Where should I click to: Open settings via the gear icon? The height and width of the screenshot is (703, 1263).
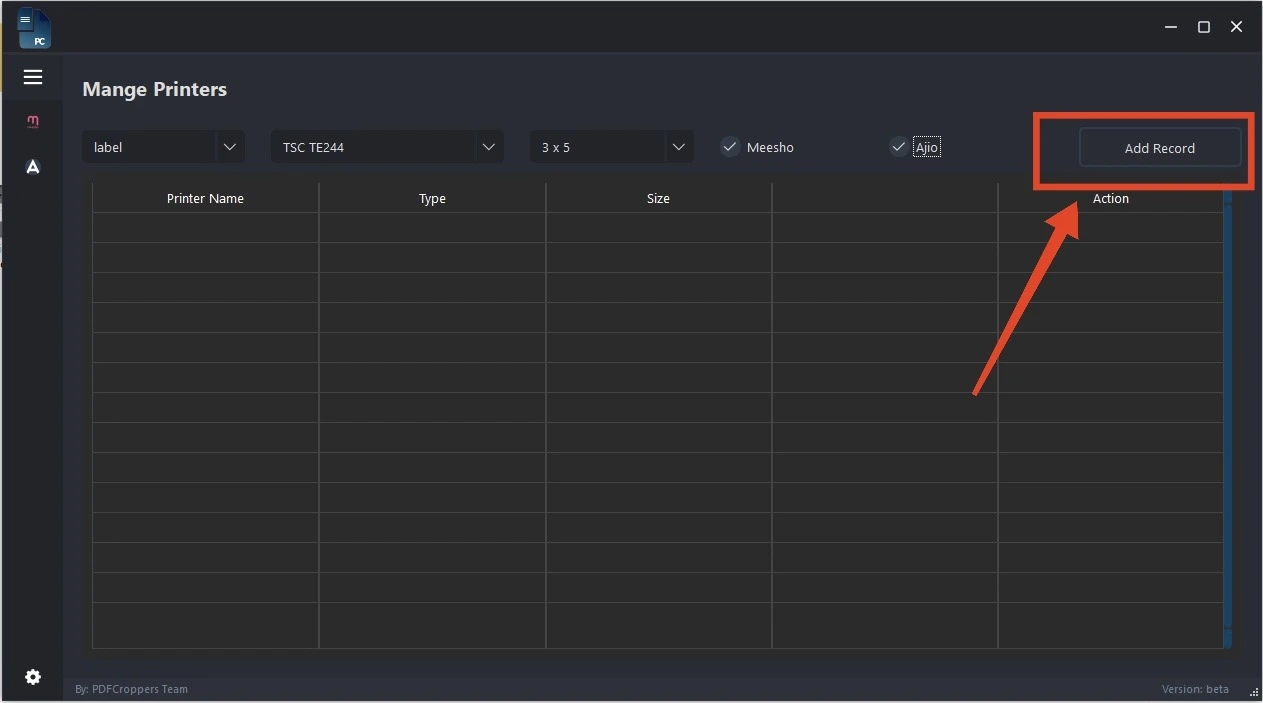click(33, 677)
